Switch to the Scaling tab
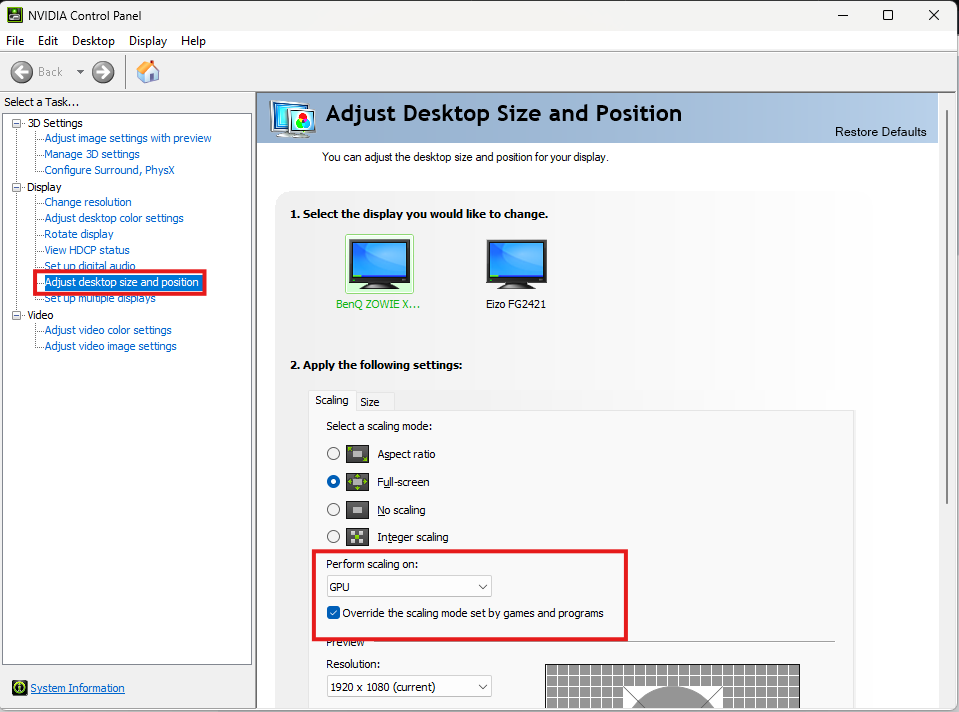 [x=331, y=400]
